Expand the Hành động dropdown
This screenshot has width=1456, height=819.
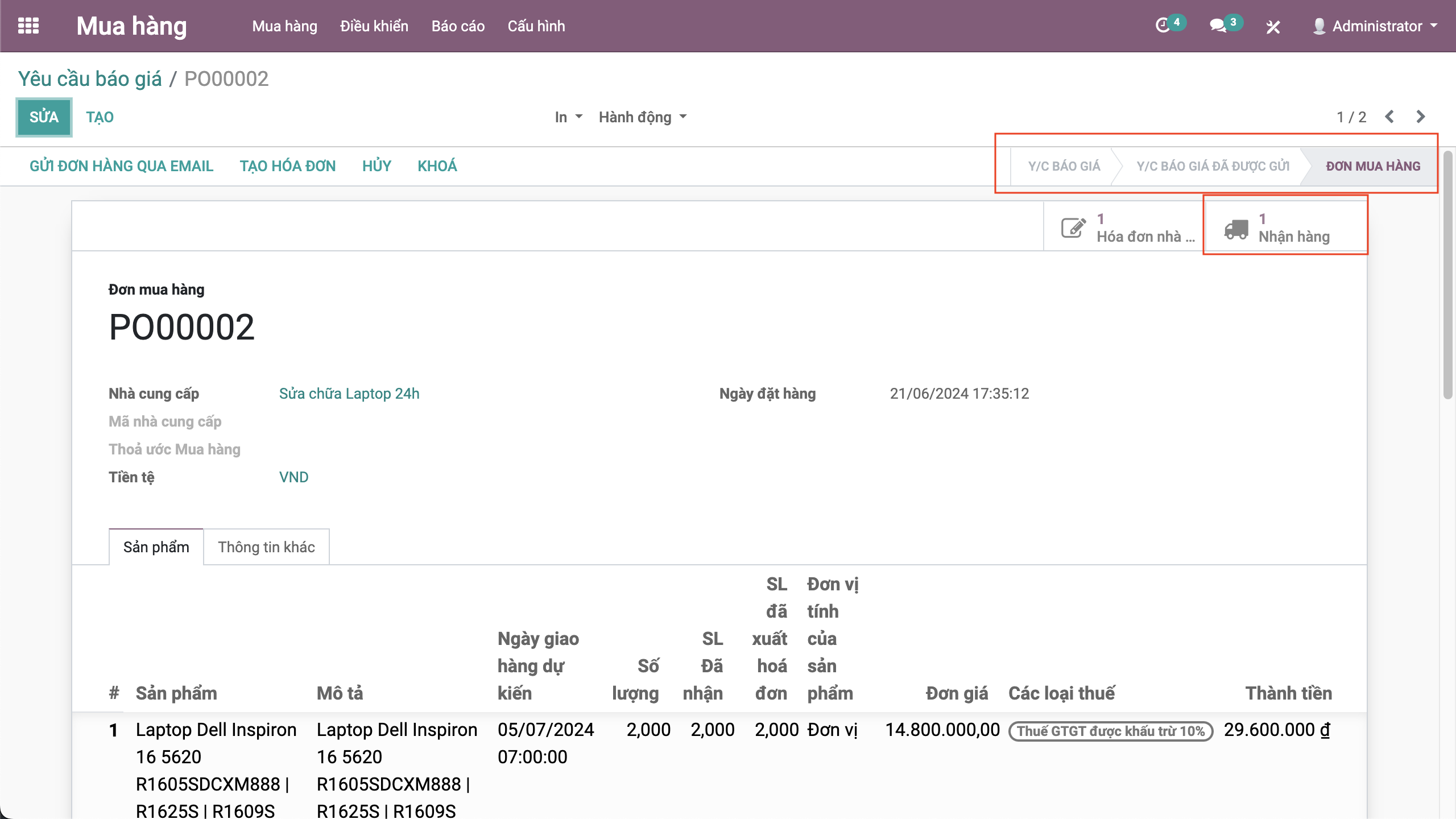click(642, 117)
